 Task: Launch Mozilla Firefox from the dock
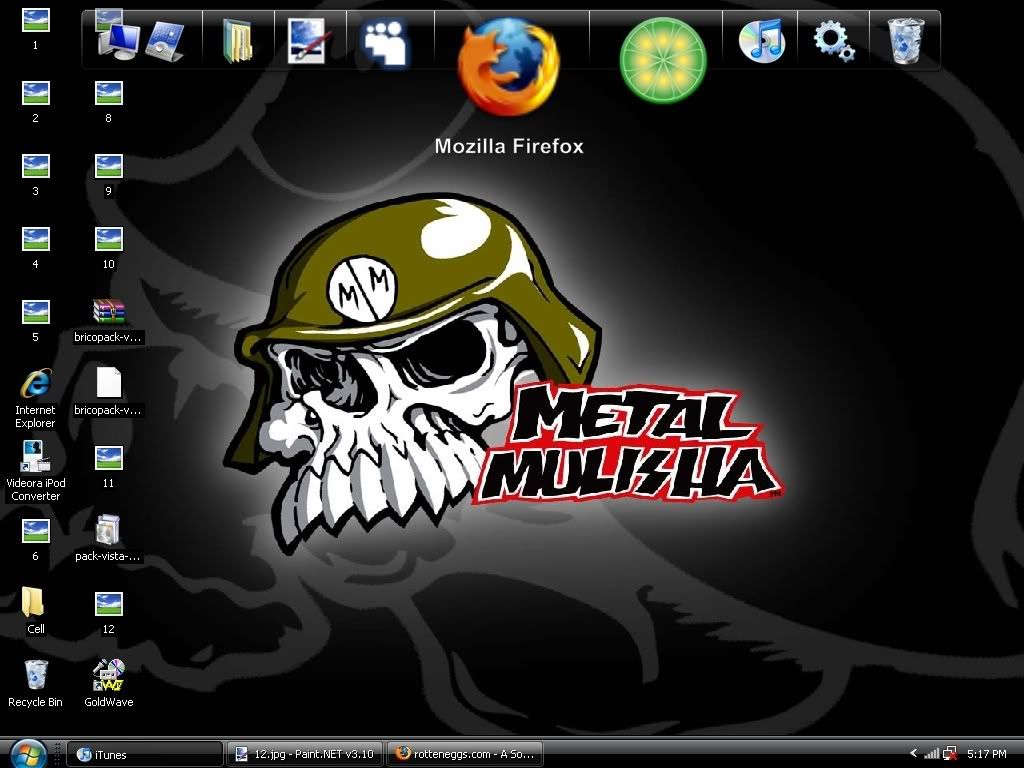[x=509, y=65]
